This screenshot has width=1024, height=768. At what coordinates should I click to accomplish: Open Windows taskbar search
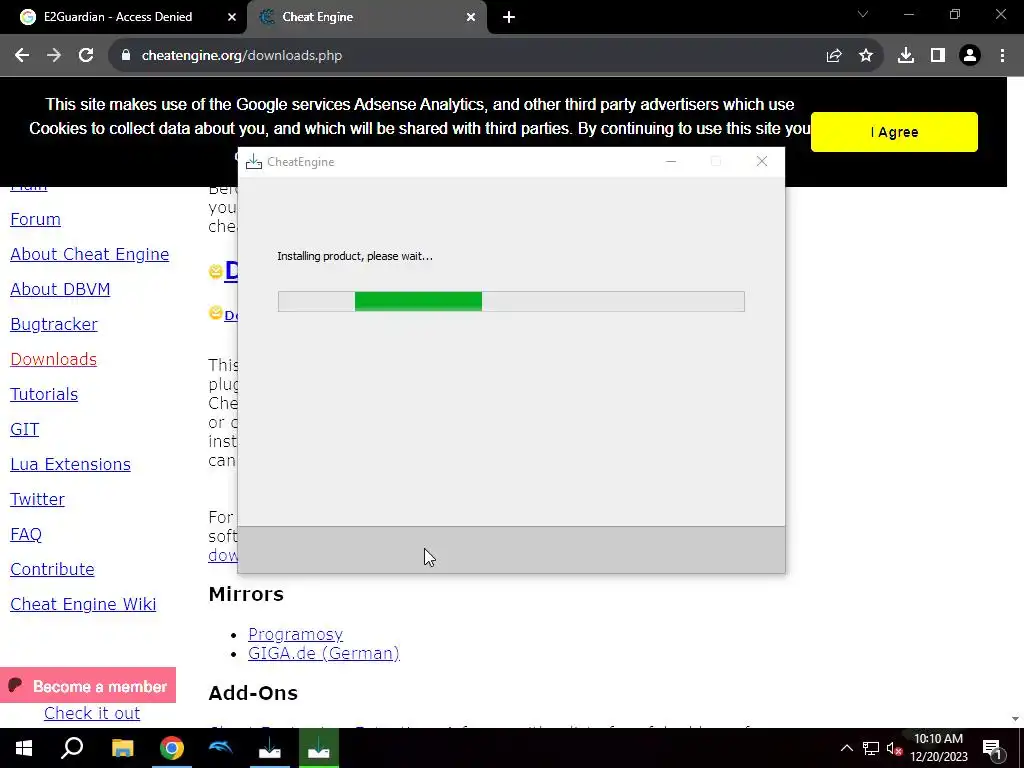click(72, 748)
